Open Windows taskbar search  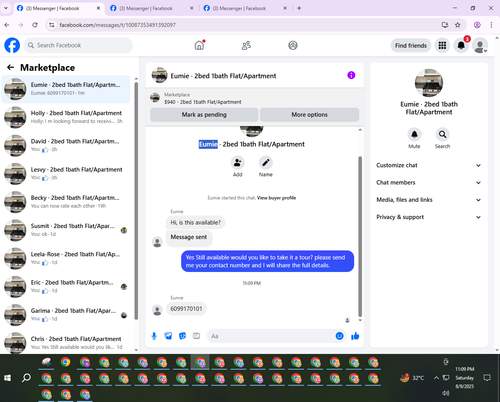coord(26,378)
